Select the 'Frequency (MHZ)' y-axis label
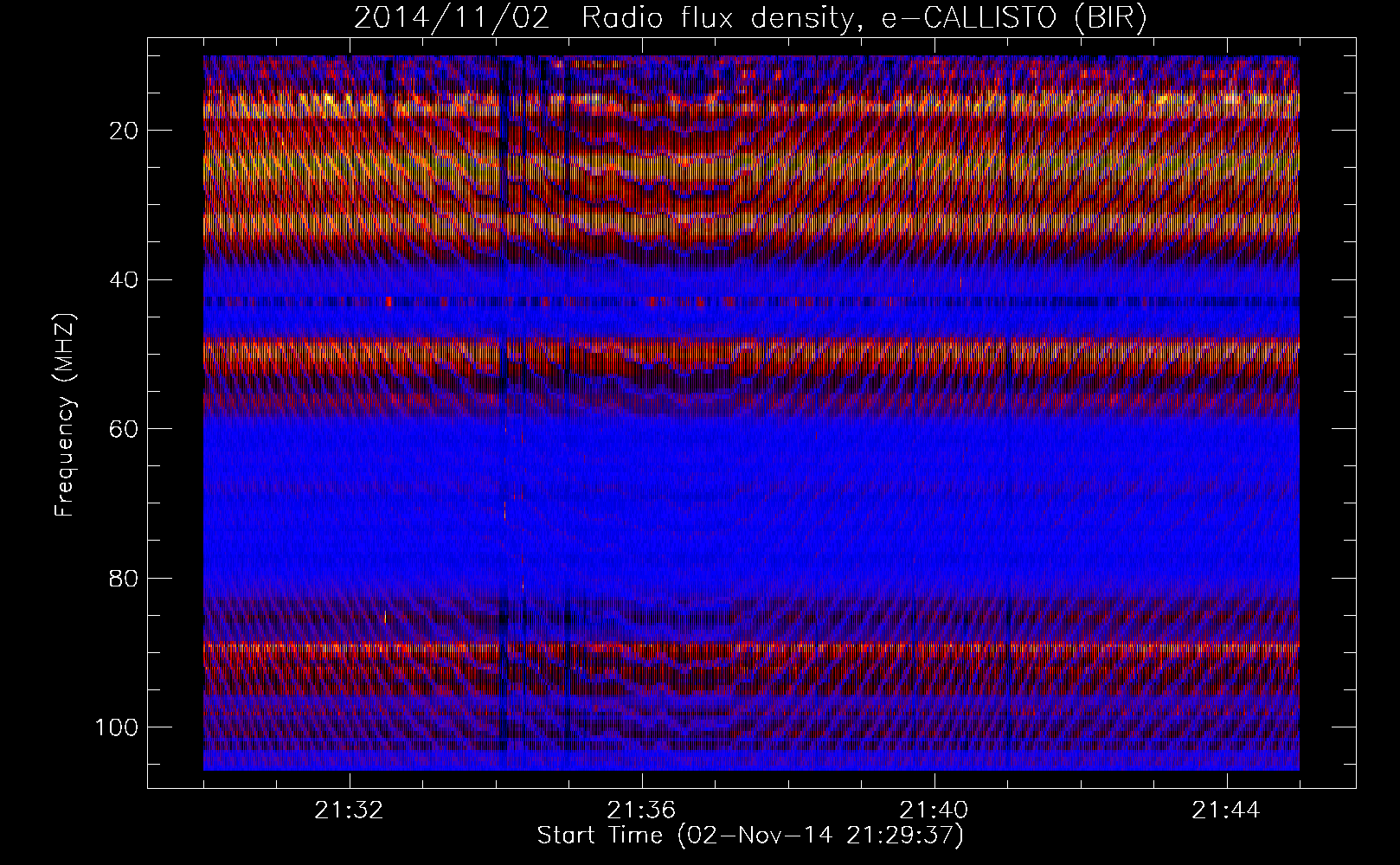This screenshot has width=1400, height=865. coord(65,415)
